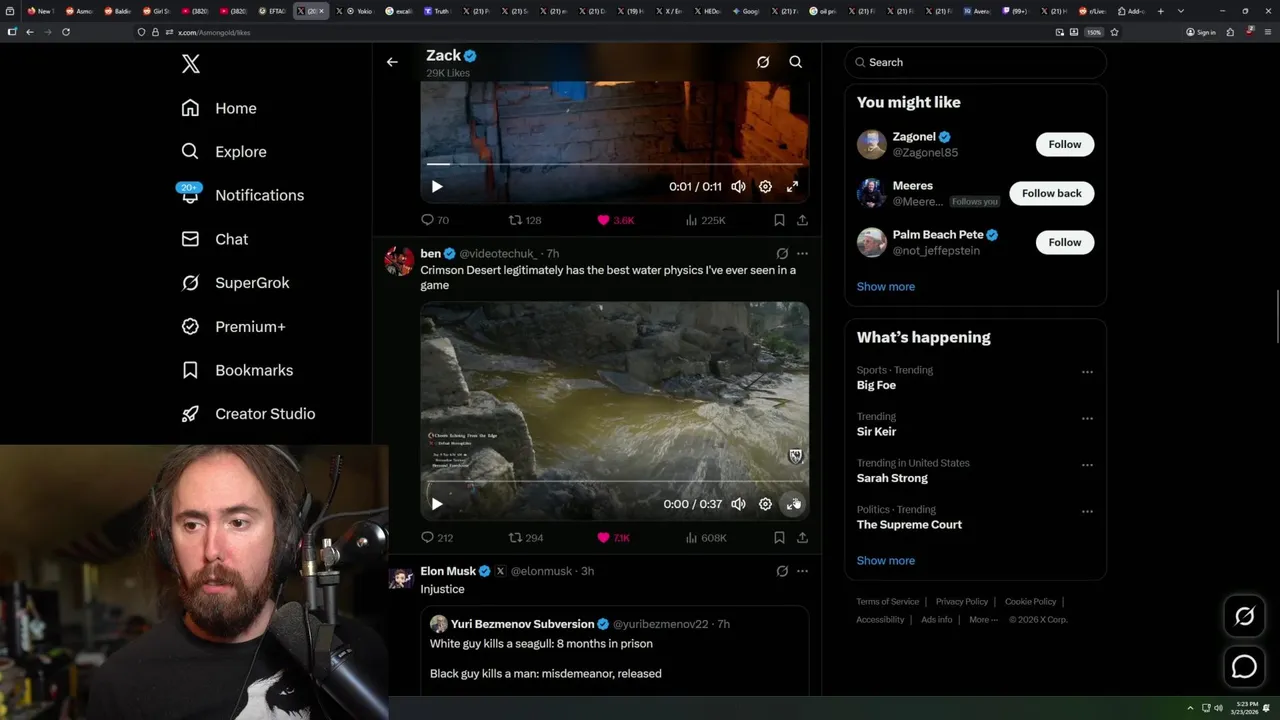The width and height of the screenshot is (1280, 720).
Task: Click Grok explain icon on ben's post
Action: (782, 254)
